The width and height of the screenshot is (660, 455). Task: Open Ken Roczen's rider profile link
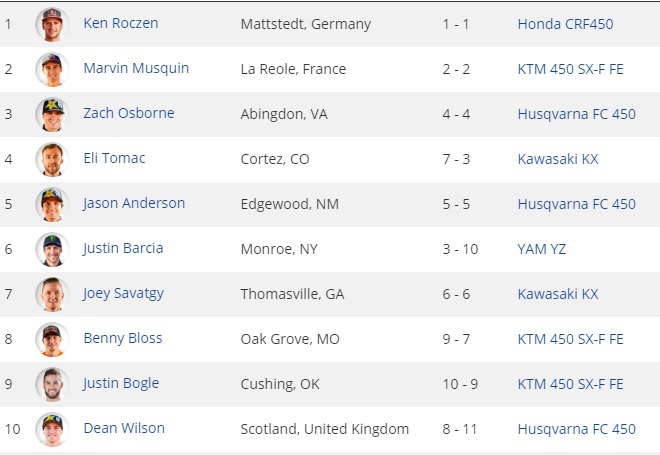pyautogui.click(x=120, y=23)
